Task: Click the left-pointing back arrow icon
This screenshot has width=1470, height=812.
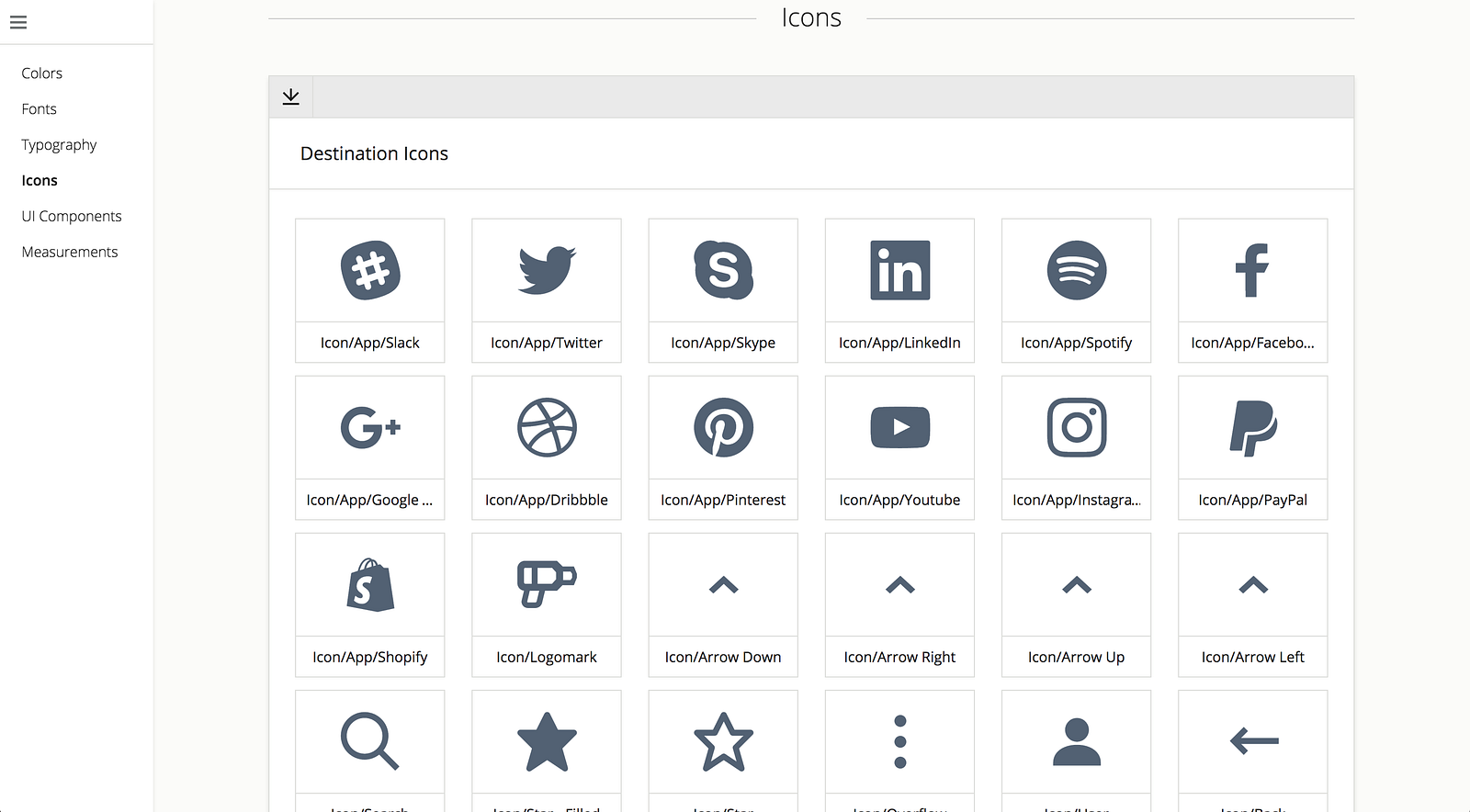Action: point(1254,740)
